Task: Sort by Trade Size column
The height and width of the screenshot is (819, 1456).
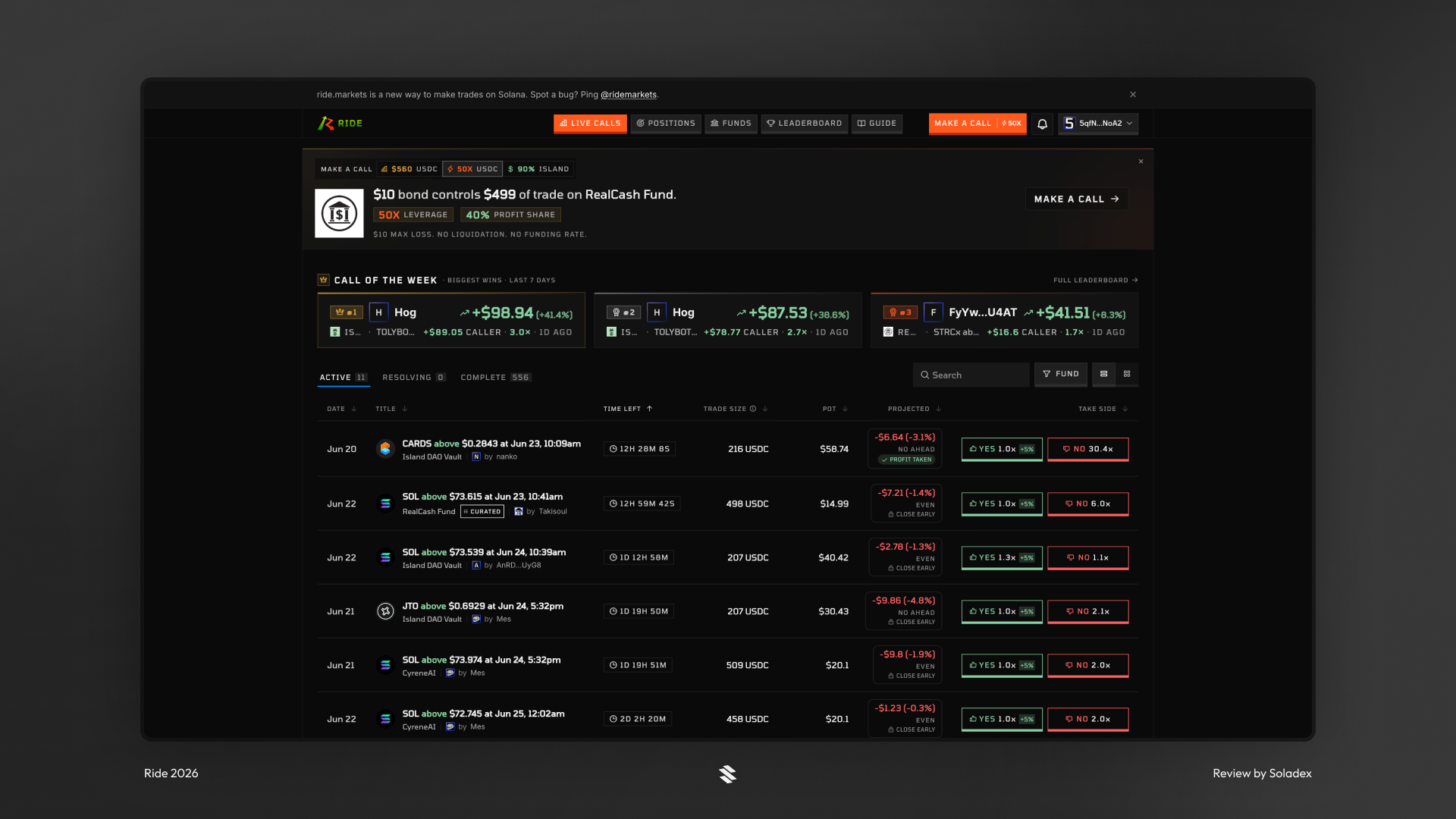Action: [736, 409]
